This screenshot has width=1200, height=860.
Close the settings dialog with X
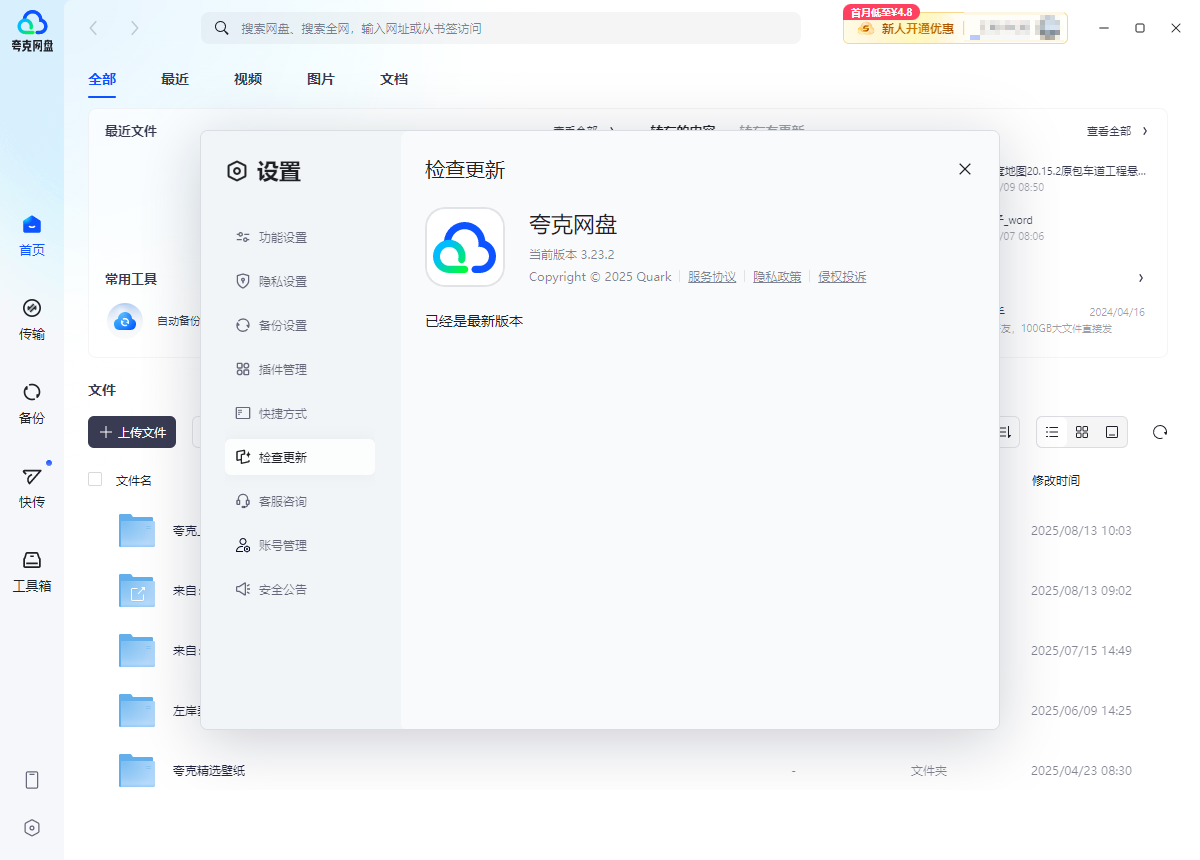point(965,169)
